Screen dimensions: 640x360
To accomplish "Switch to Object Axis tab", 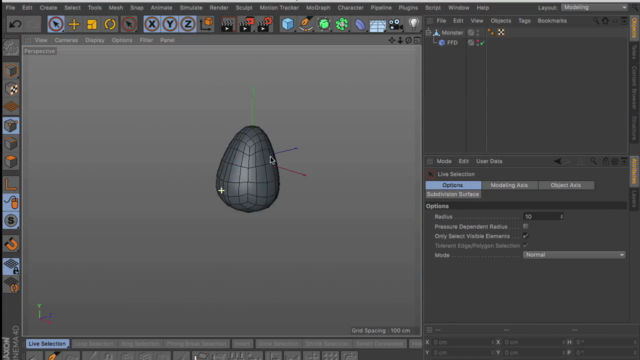I will click(565, 185).
